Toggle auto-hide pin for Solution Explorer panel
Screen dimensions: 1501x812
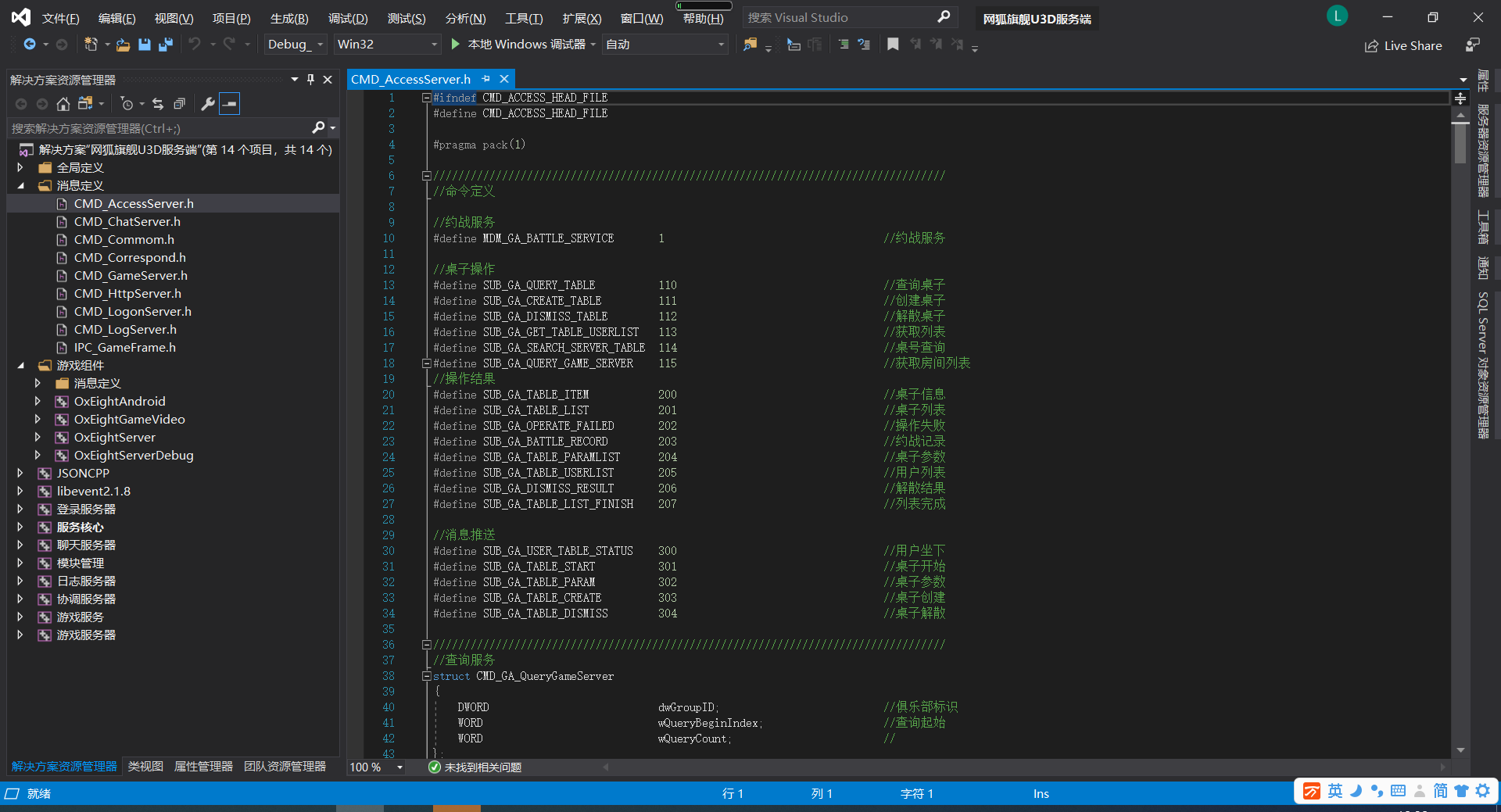(310, 79)
